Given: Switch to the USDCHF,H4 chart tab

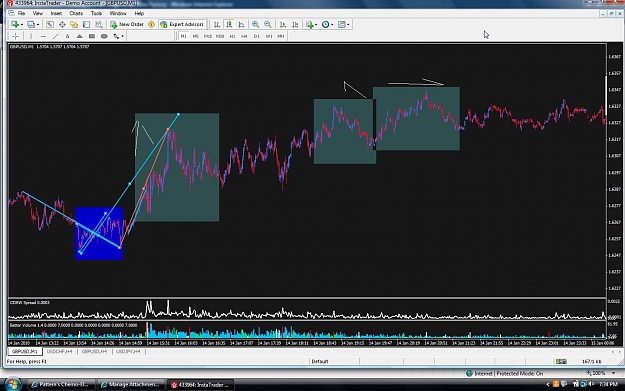Looking at the screenshot, I should pyautogui.click(x=59, y=352).
